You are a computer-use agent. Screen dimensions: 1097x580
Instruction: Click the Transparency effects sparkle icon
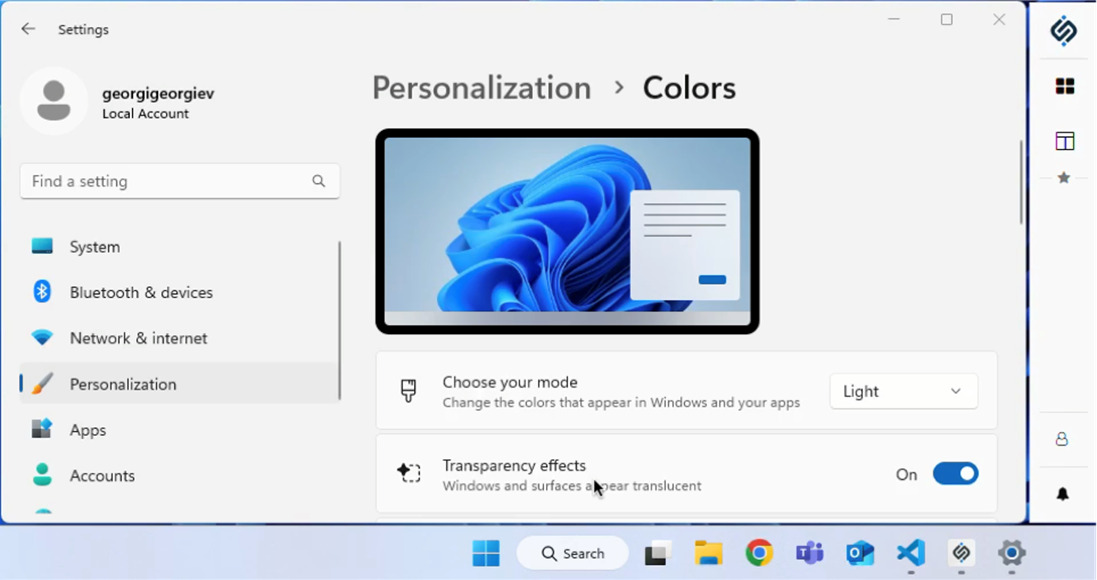coord(409,473)
